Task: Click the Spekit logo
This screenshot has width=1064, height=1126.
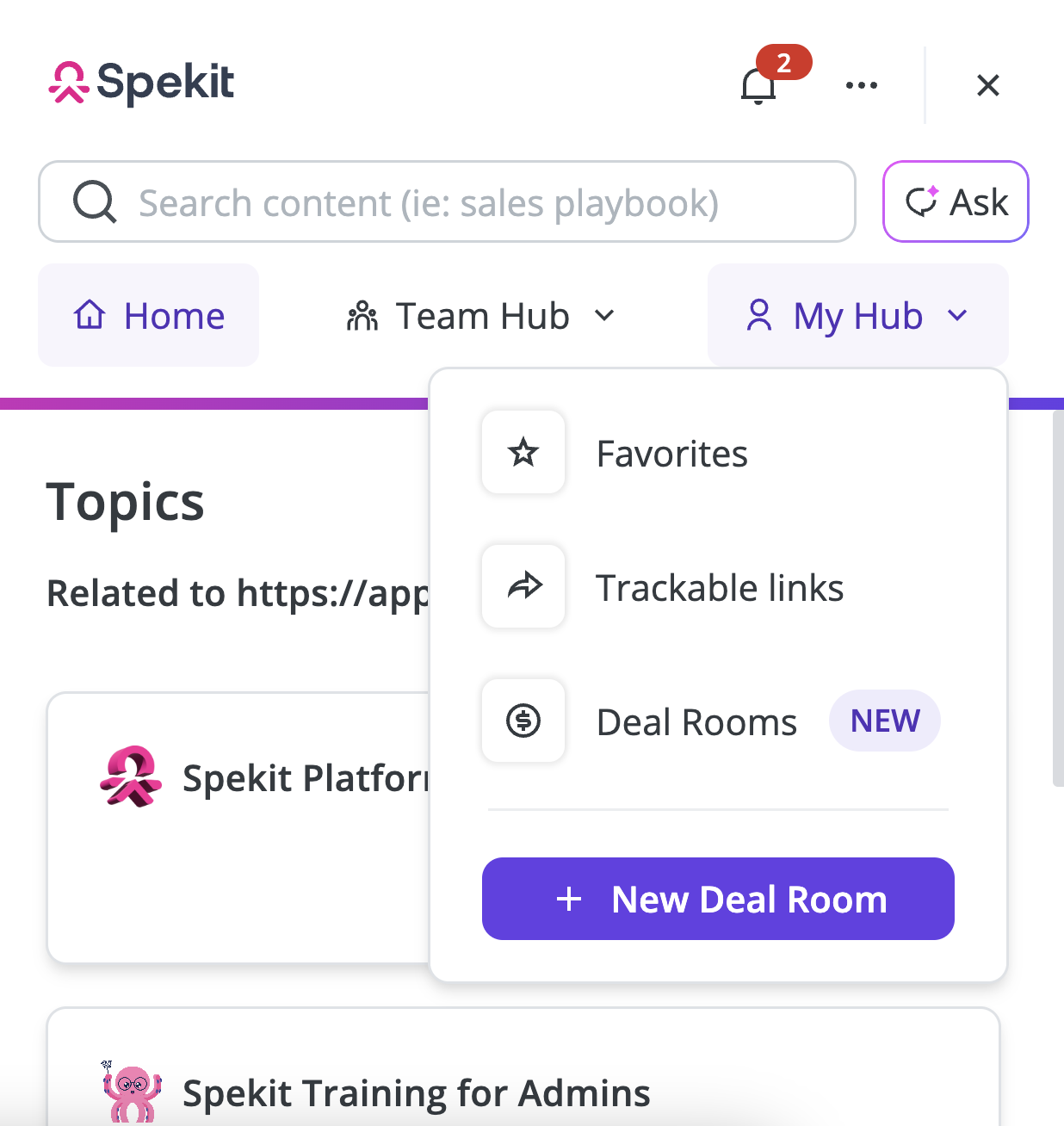Action: 141,83
